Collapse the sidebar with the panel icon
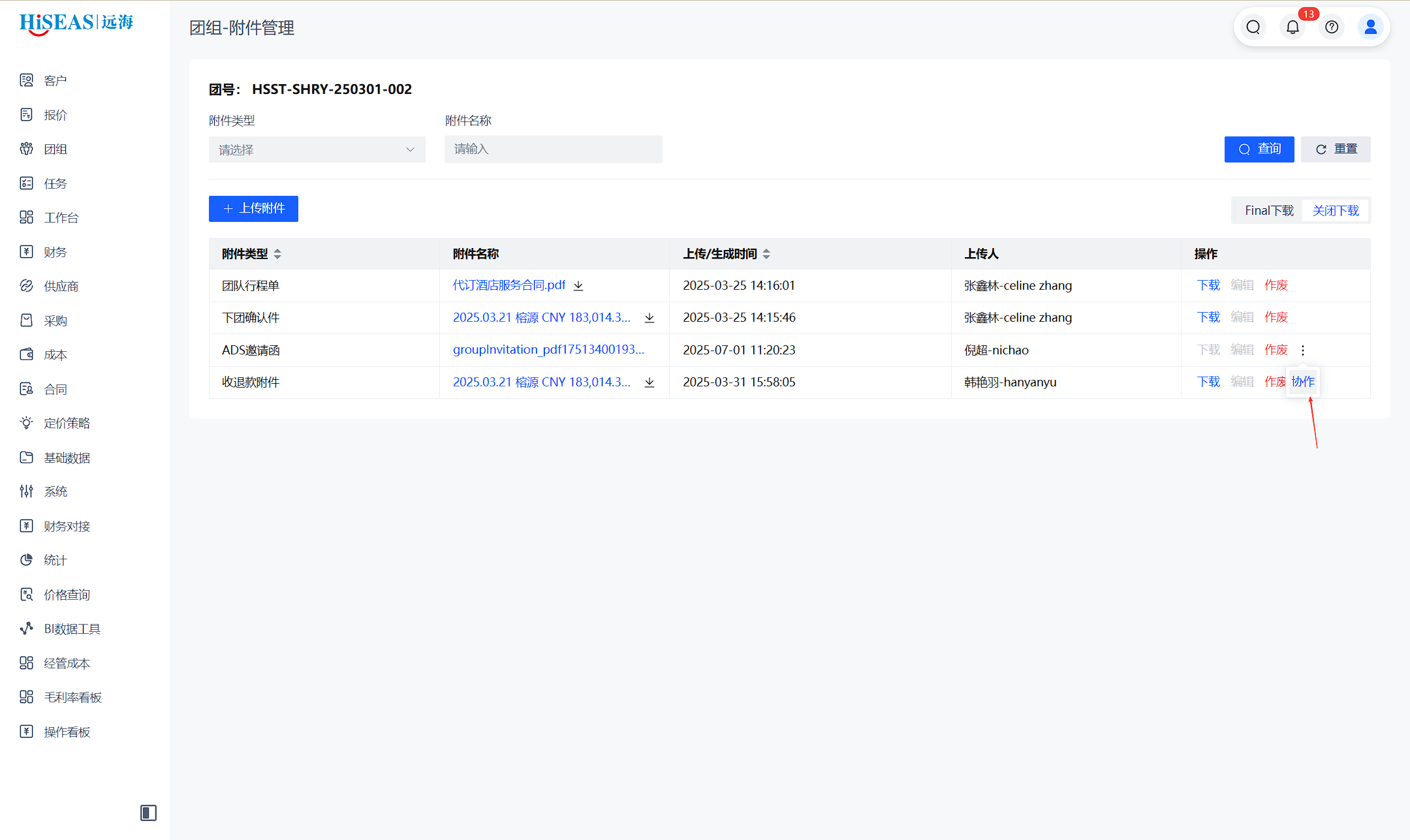This screenshot has width=1410, height=840. pyautogui.click(x=148, y=813)
